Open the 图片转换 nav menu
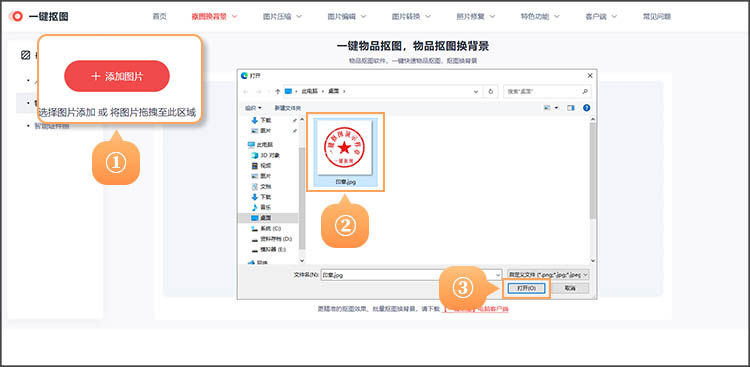This screenshot has height=367, width=750. pos(411,16)
